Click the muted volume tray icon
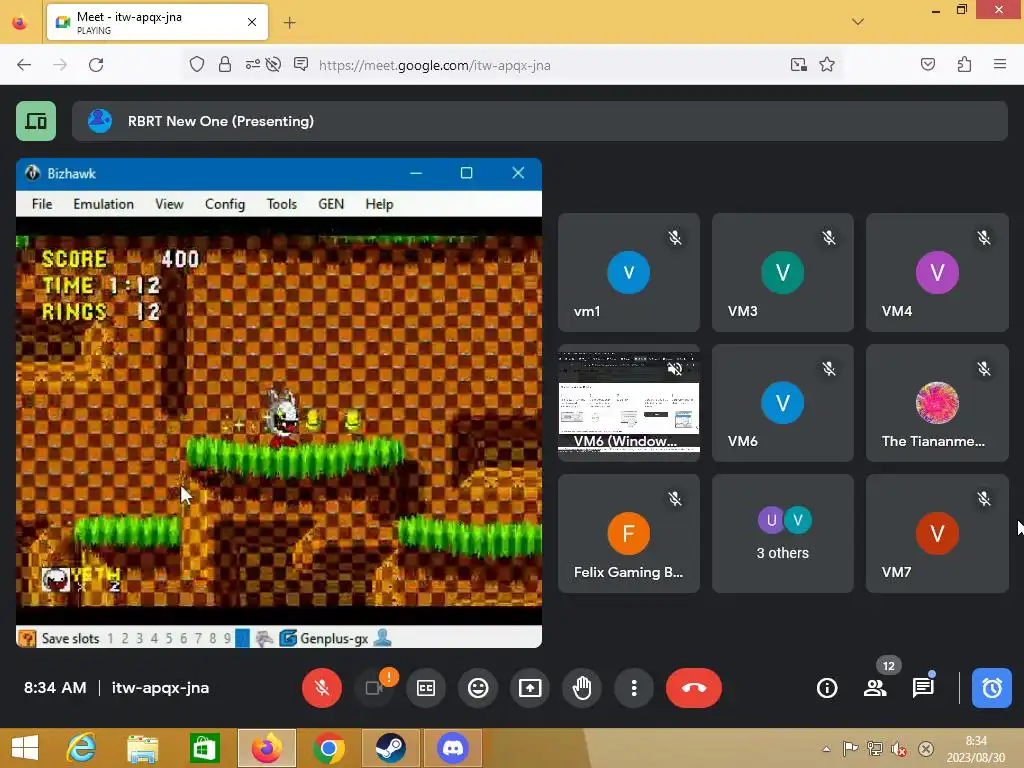The image size is (1024, 768). point(899,749)
